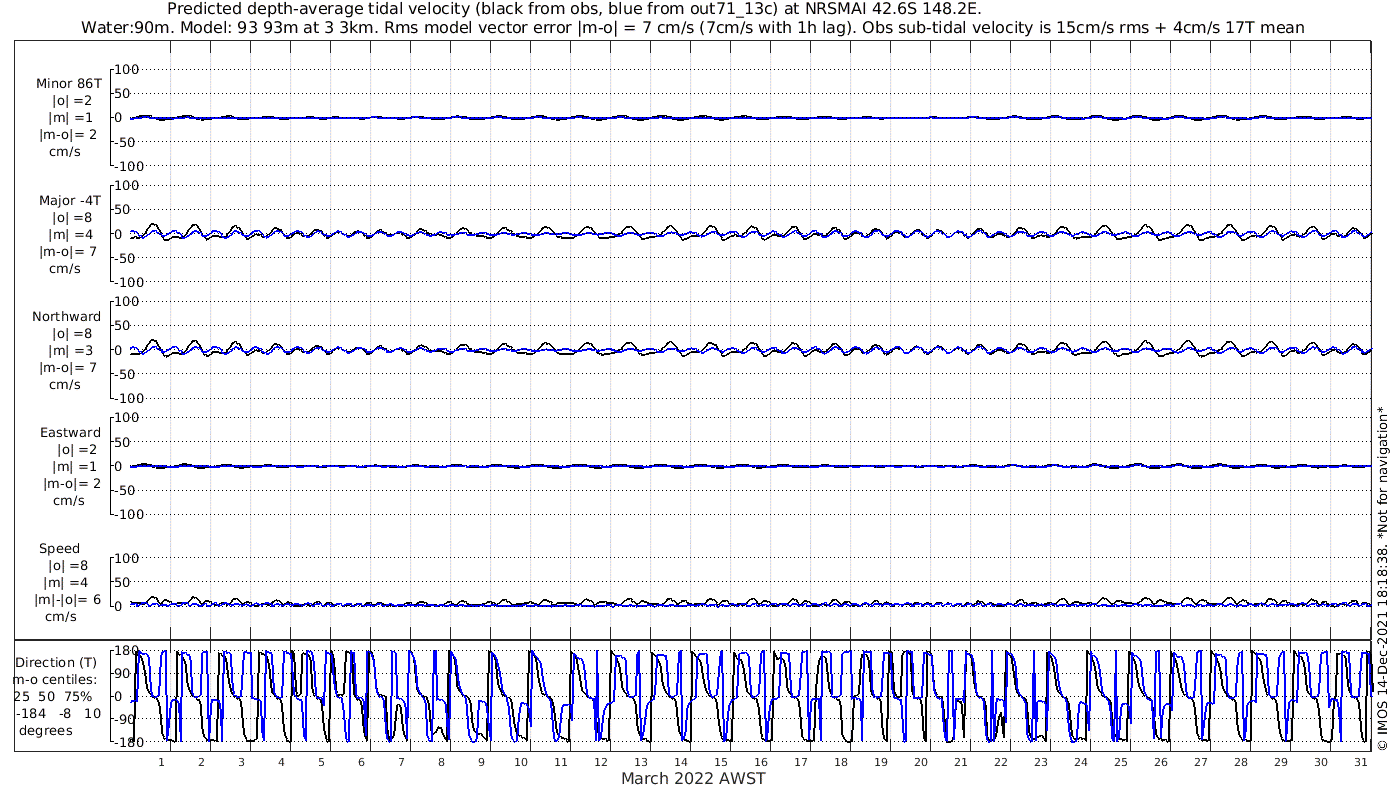Viewport: 1400px width, 800px height.
Task: Click '|m|-|o|= 6' in the Speed panel
Action: 67,600
